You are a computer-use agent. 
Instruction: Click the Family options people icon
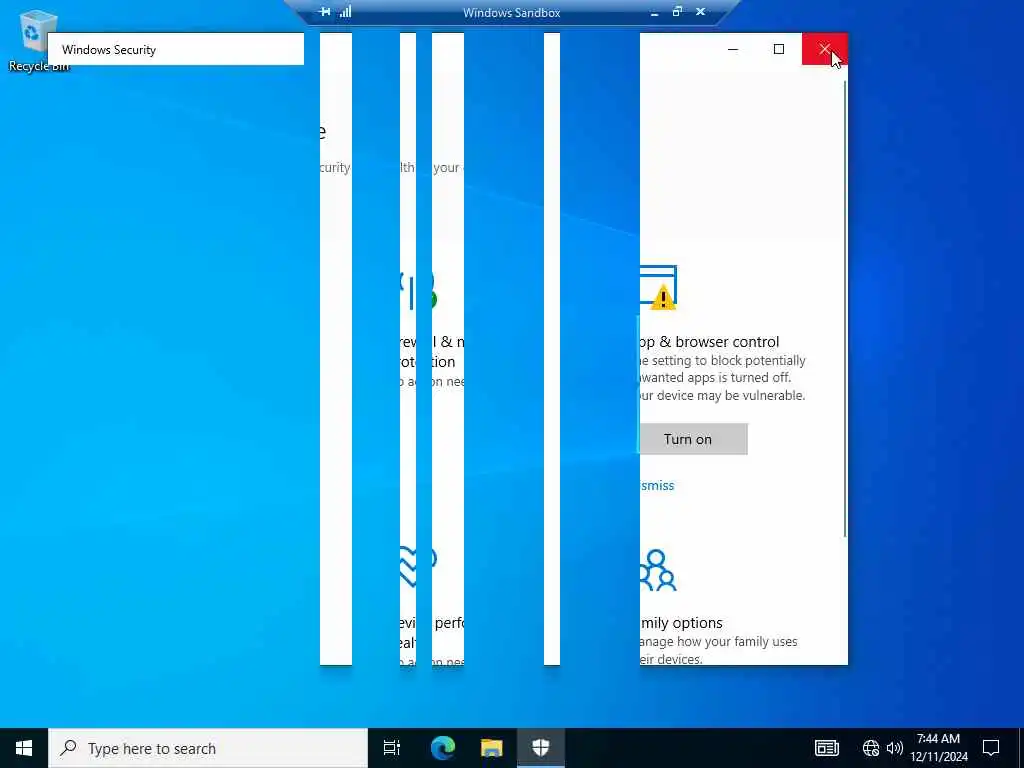click(x=658, y=570)
